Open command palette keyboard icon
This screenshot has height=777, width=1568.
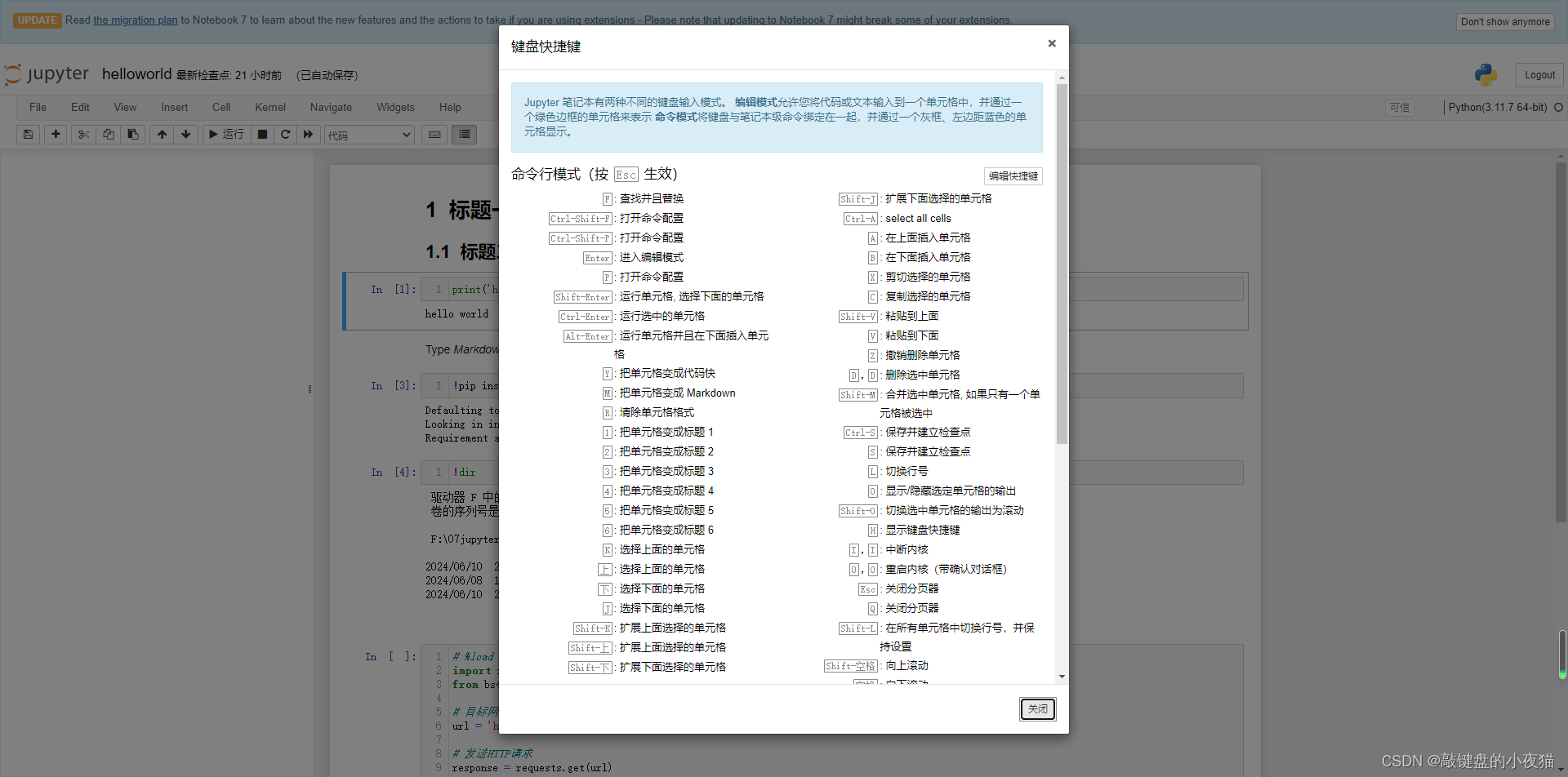point(434,135)
